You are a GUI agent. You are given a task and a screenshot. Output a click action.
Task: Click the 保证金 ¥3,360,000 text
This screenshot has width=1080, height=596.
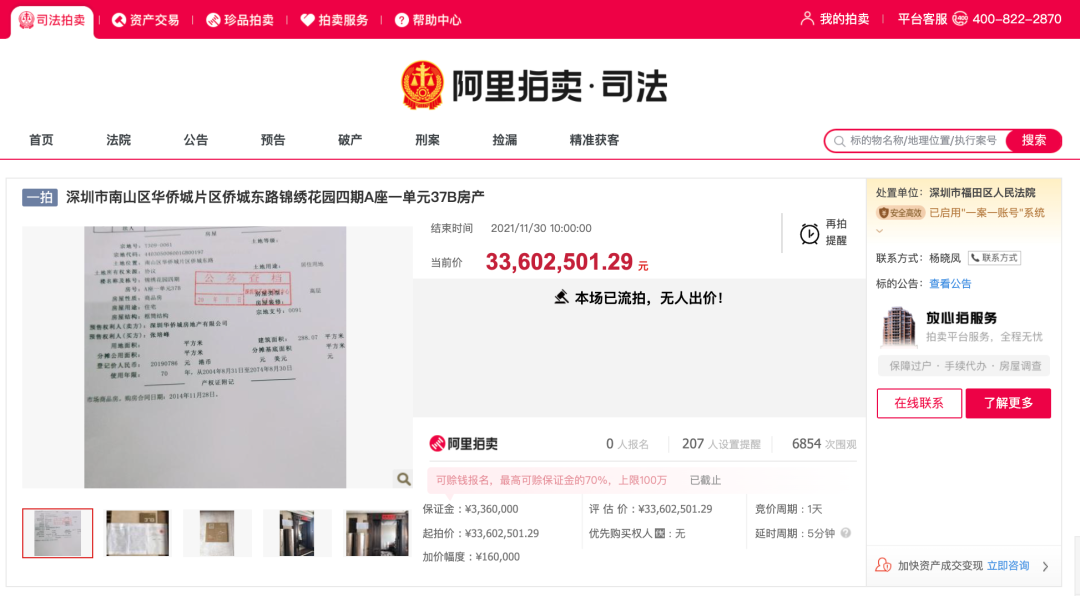point(470,509)
